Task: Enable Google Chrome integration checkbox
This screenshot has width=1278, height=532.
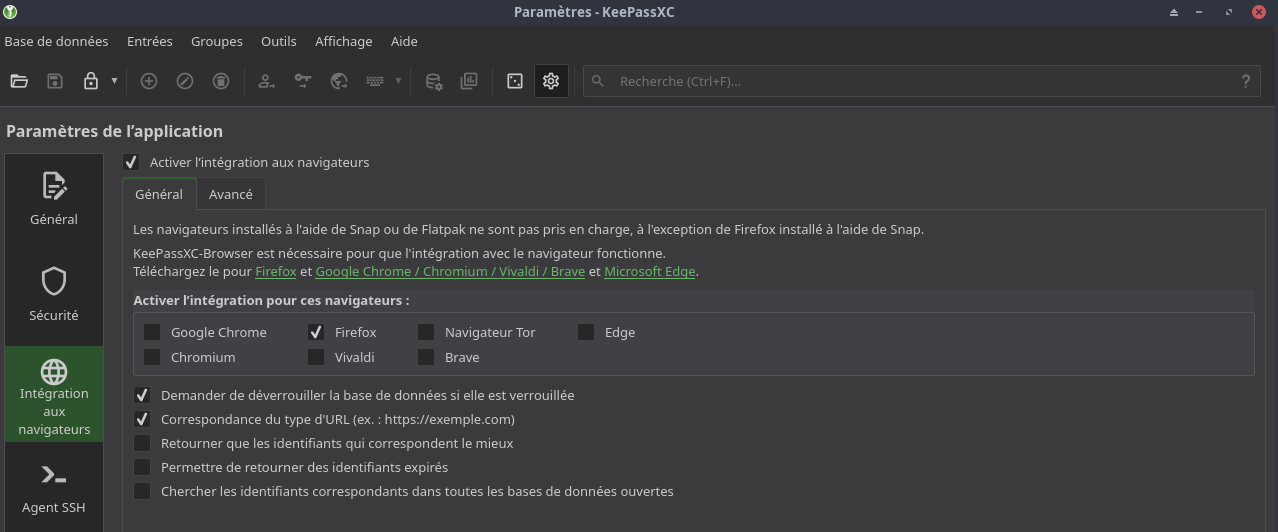Action: click(x=152, y=332)
